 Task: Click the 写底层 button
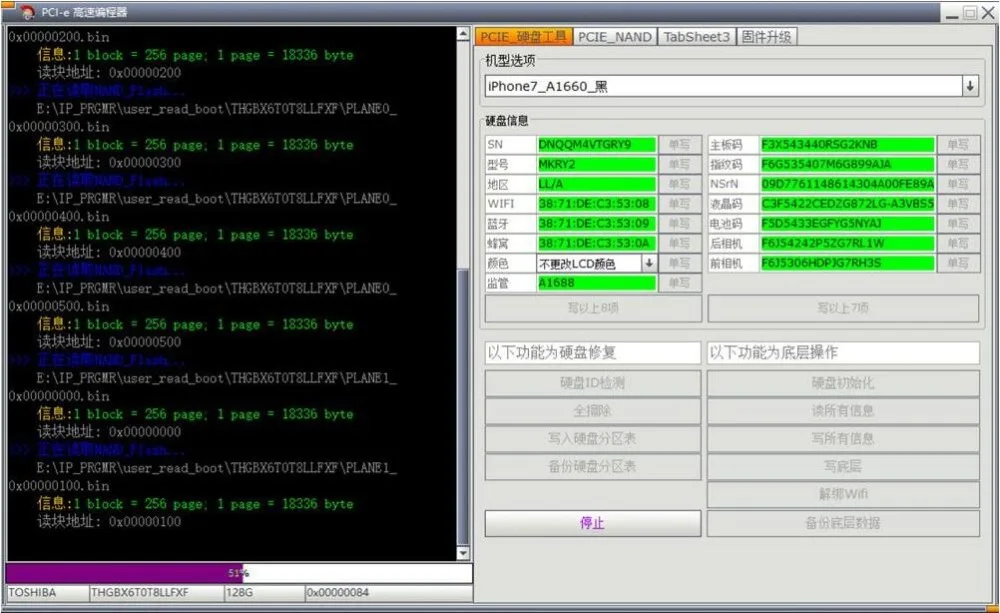pos(843,466)
